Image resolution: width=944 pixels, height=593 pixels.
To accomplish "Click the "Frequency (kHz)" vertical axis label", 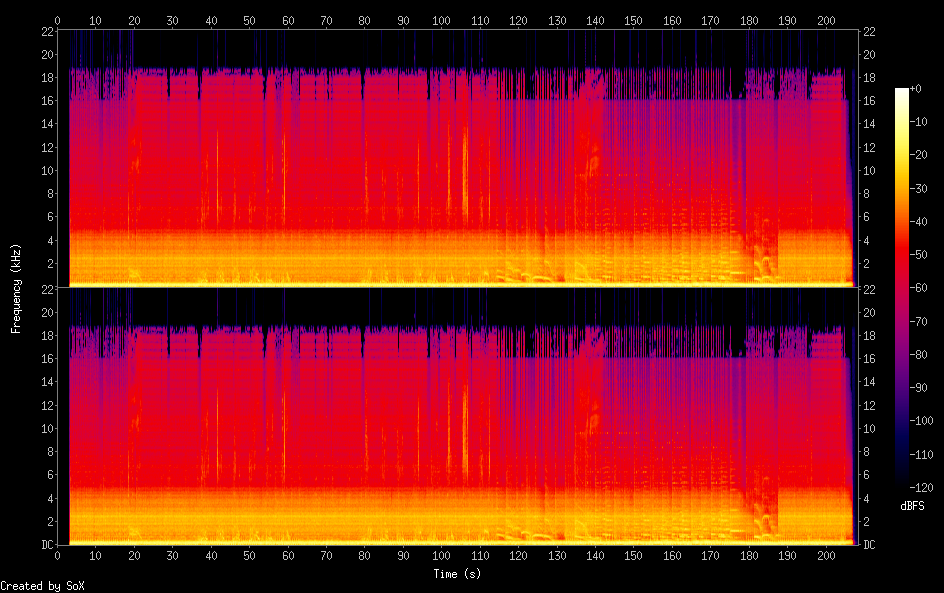I will tap(16, 288).
